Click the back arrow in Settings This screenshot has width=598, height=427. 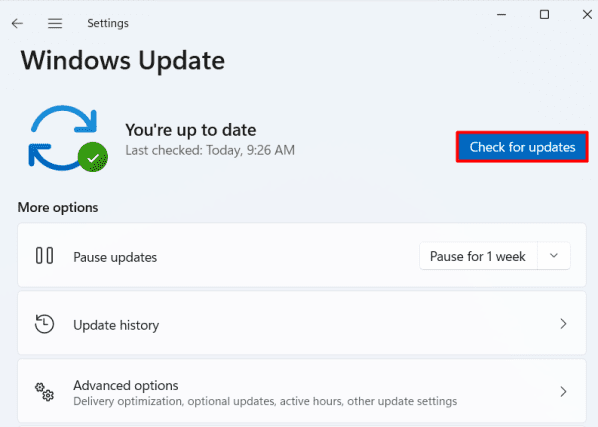point(17,24)
